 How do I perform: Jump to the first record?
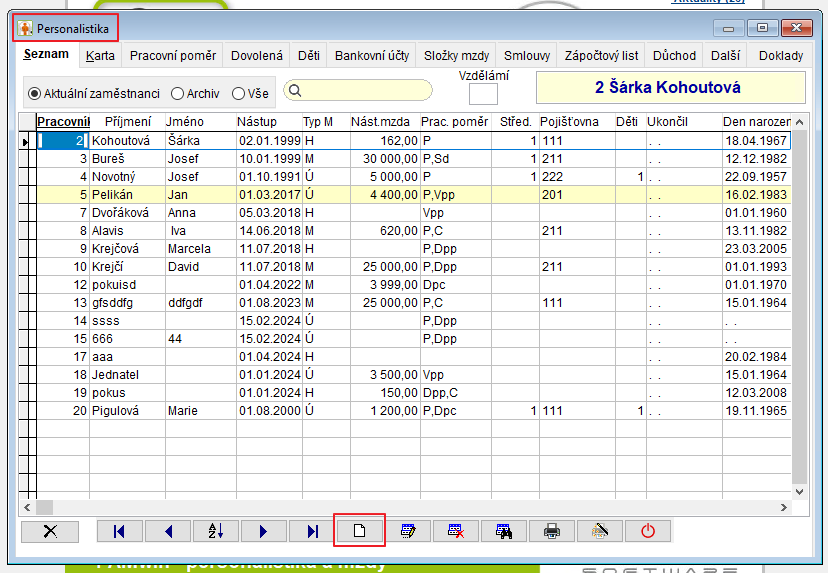point(119,531)
